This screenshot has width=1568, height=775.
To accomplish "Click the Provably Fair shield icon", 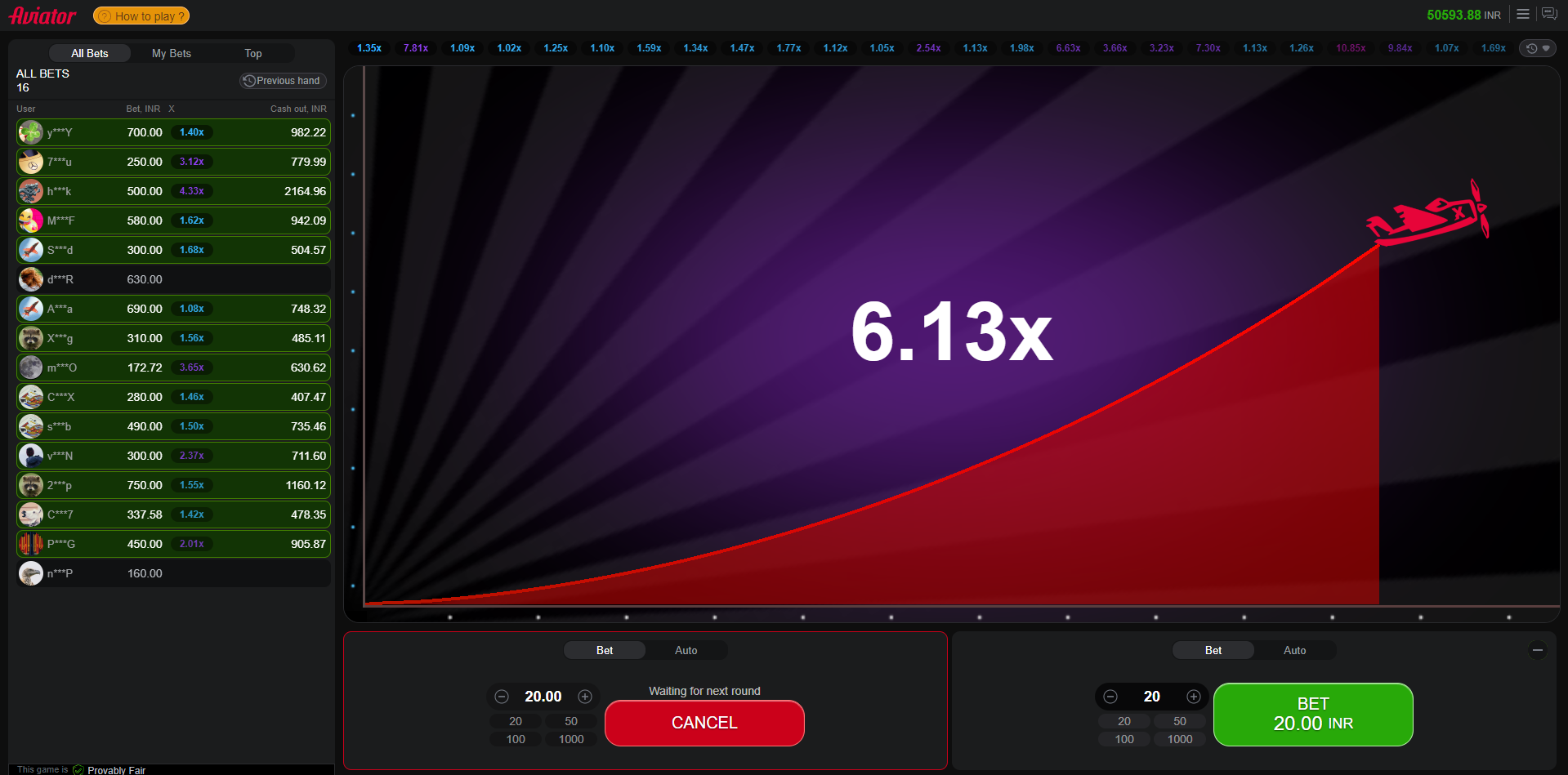I will pyautogui.click(x=78, y=770).
